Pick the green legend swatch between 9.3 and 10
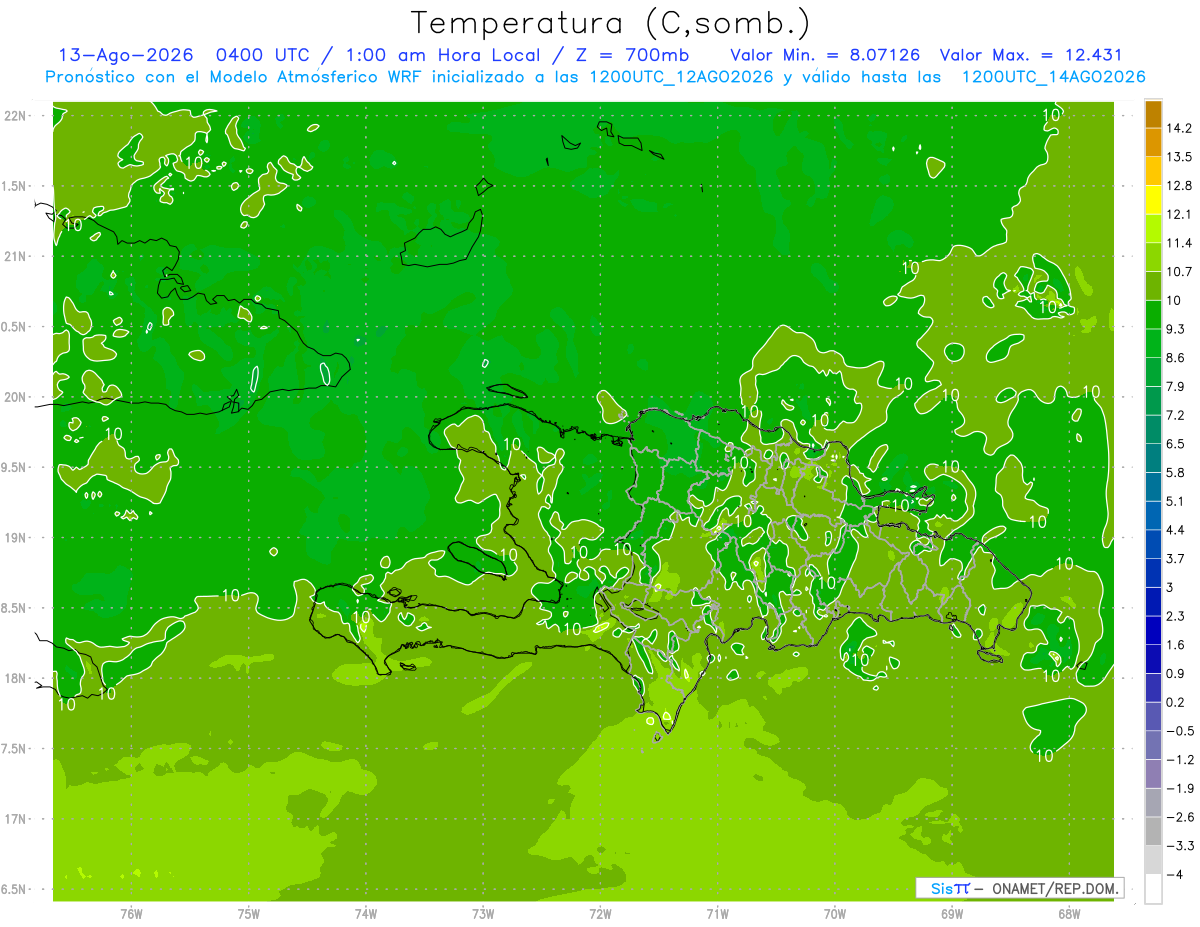The image size is (1200, 927). pos(1153,315)
